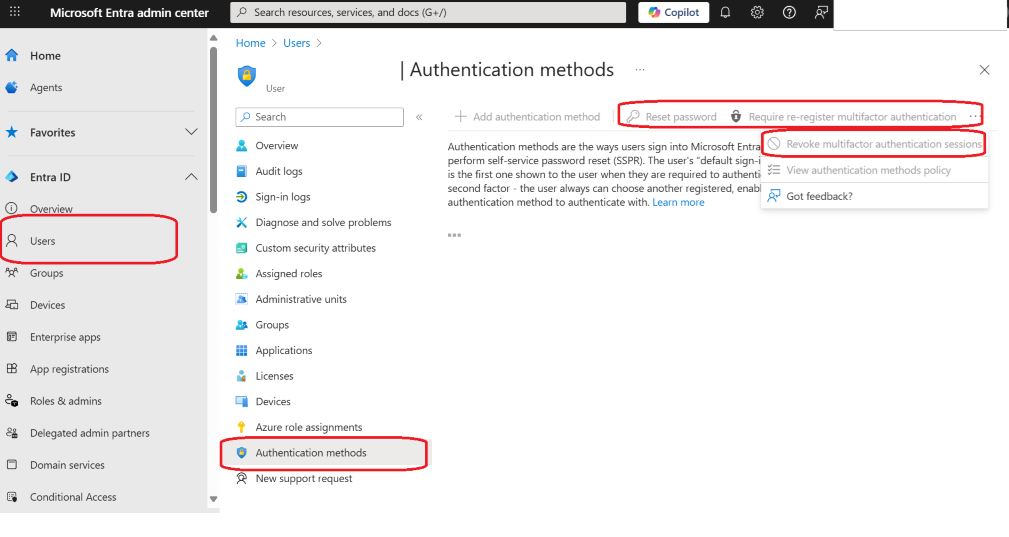Click the Agents icon in sidebar

[12, 87]
